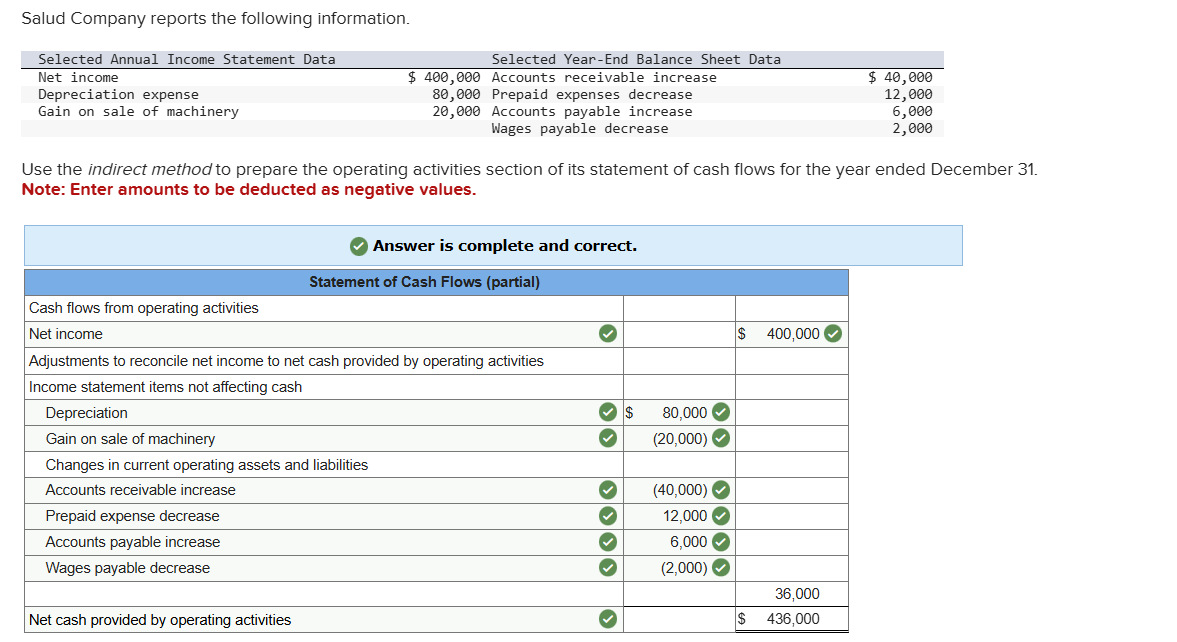Image resolution: width=1177 pixels, height=642 pixels.
Task: Click 'Adjustments to reconcile net income' row text
Action: (286, 361)
